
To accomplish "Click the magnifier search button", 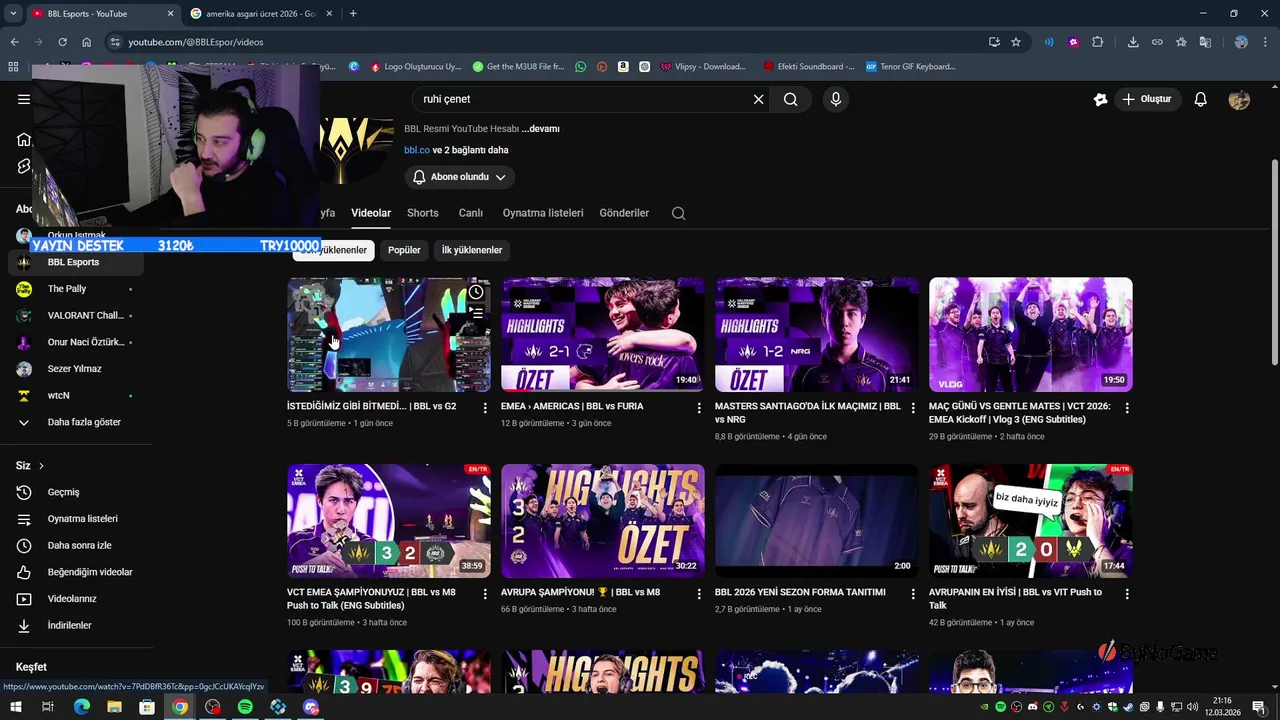I will pyautogui.click(x=790, y=99).
